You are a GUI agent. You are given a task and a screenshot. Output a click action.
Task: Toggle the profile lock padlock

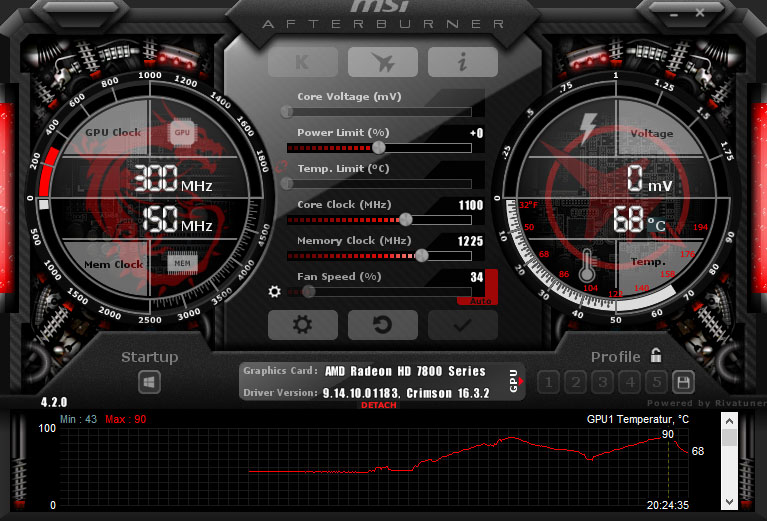point(656,356)
